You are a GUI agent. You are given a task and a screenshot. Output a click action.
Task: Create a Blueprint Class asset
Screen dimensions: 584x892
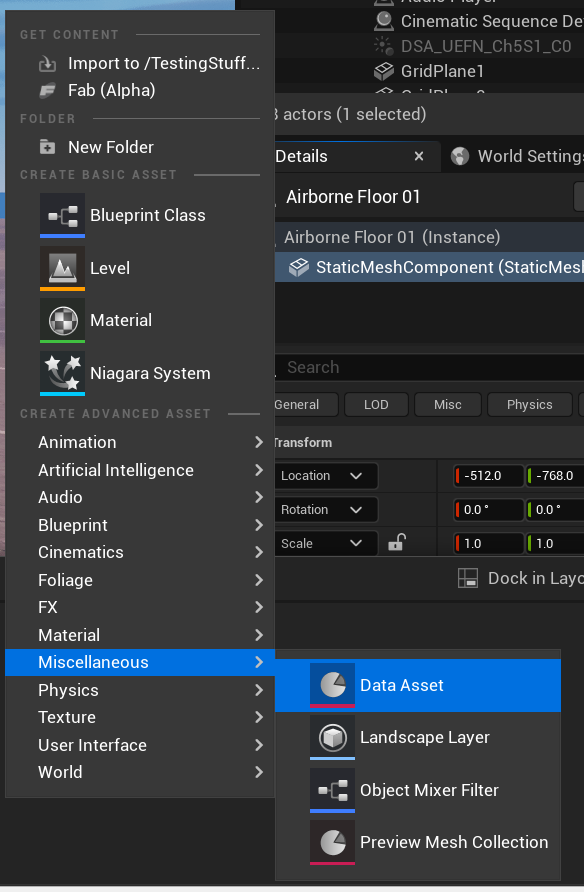coord(140,216)
